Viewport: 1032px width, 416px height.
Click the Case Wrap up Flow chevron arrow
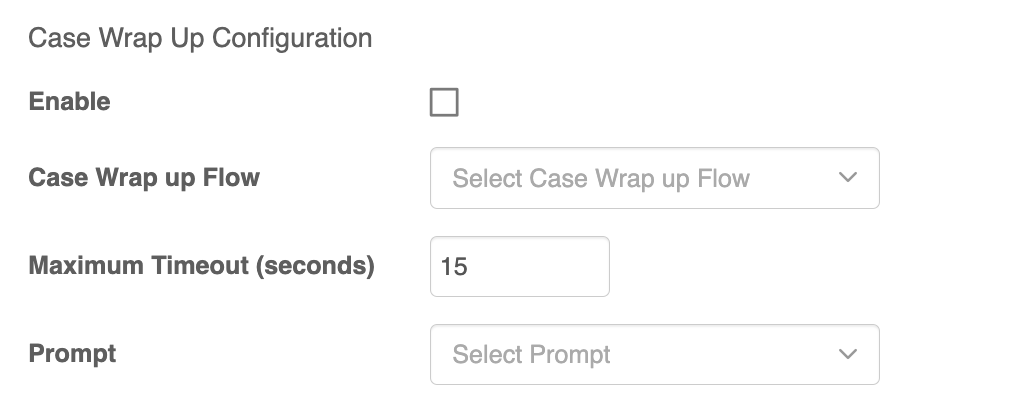coord(848,178)
